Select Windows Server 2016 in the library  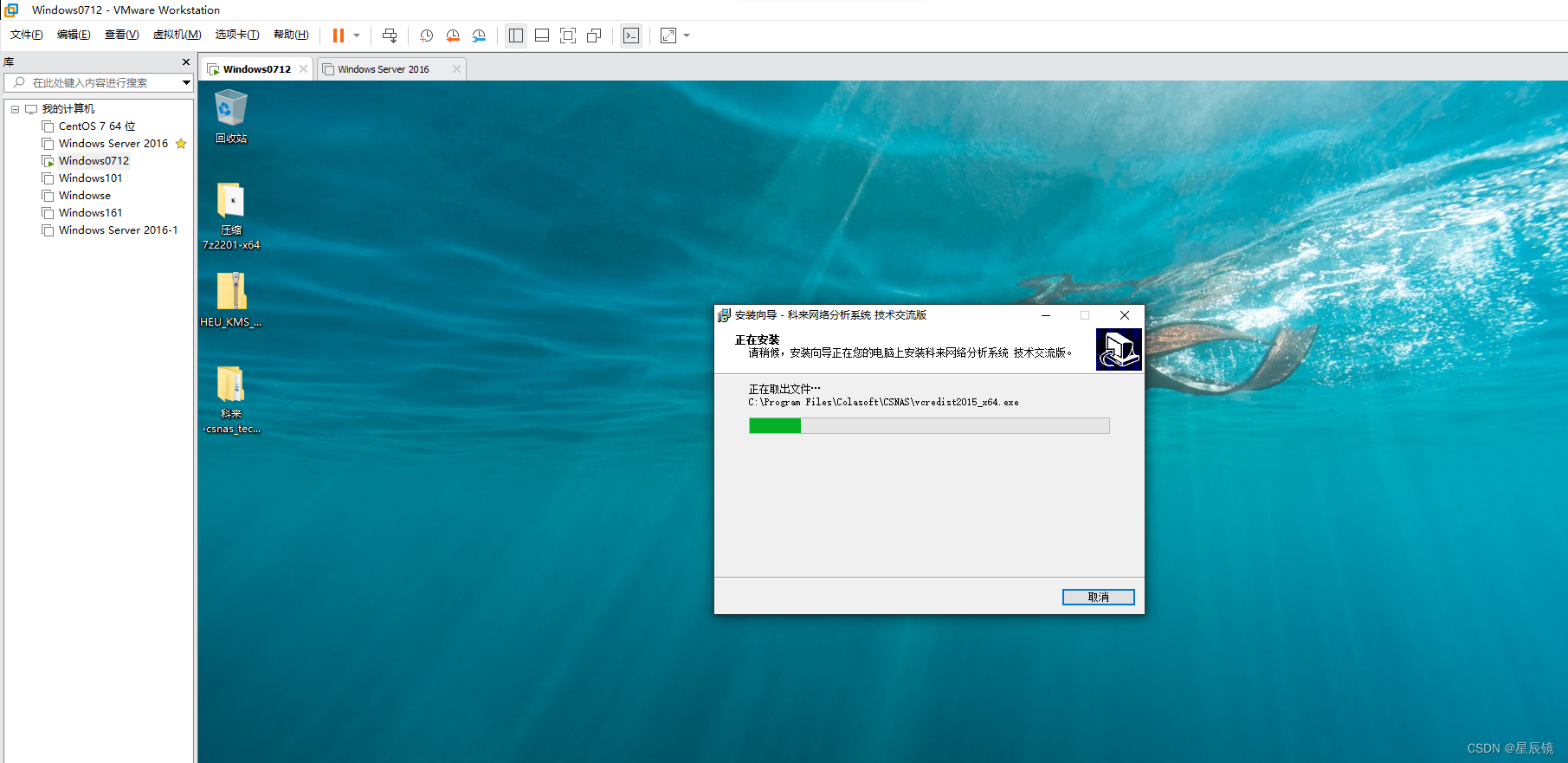coord(113,144)
